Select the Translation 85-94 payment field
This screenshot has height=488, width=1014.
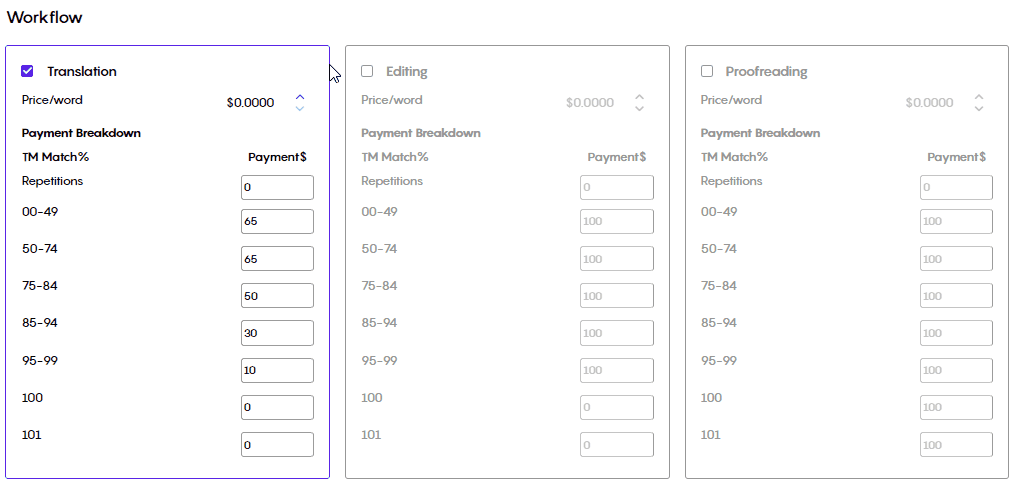coord(277,333)
